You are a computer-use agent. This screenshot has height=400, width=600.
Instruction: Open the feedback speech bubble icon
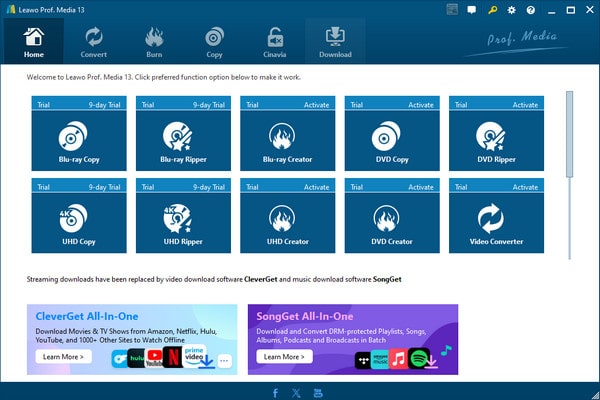click(472, 10)
